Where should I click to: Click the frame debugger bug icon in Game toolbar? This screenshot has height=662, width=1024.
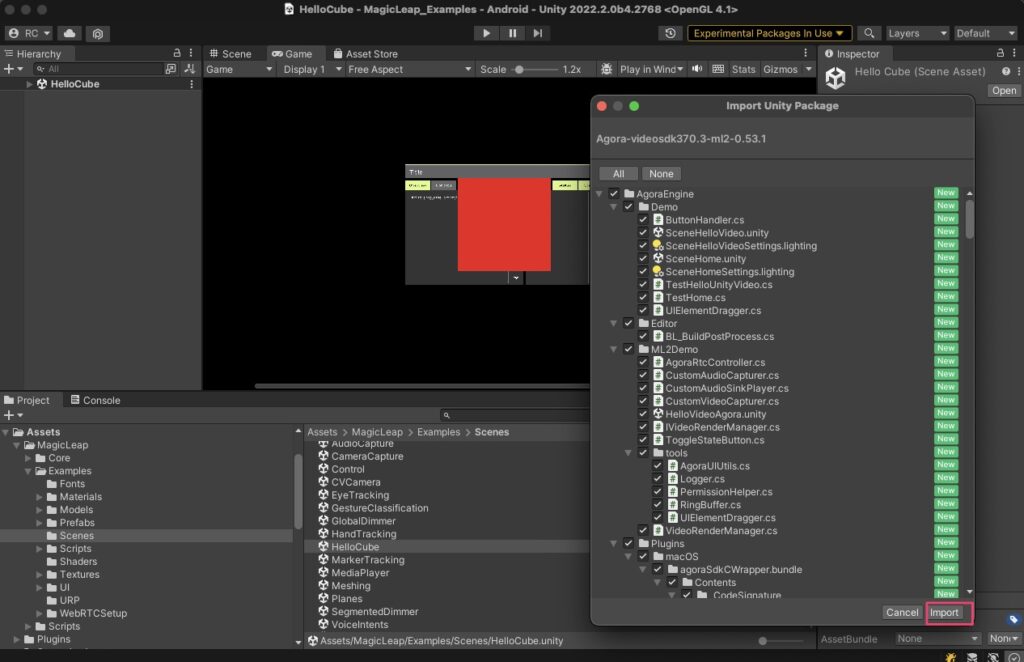pyautogui.click(x=606, y=69)
